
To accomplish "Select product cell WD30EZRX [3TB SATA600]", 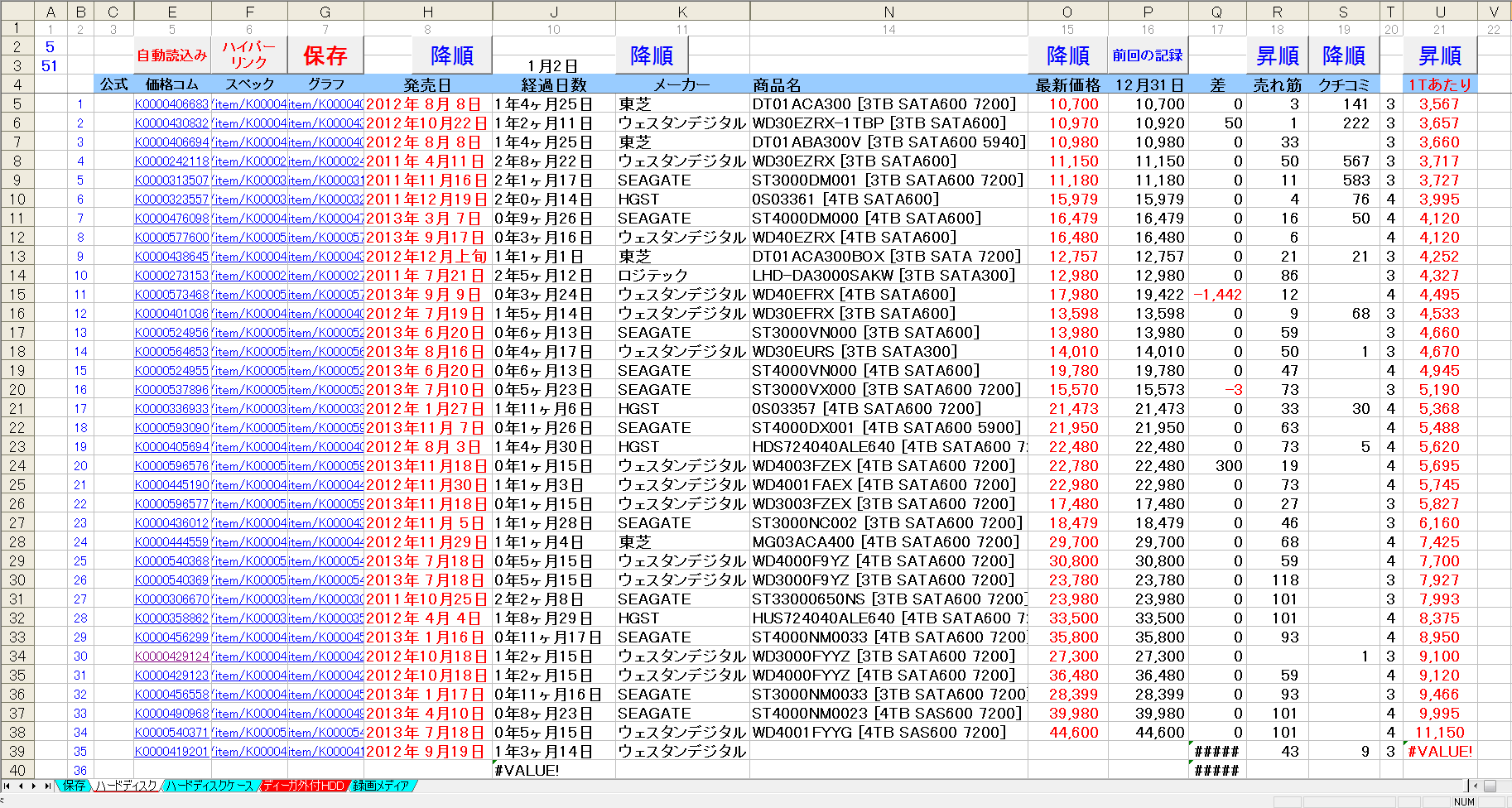I will pyautogui.click(x=888, y=161).
